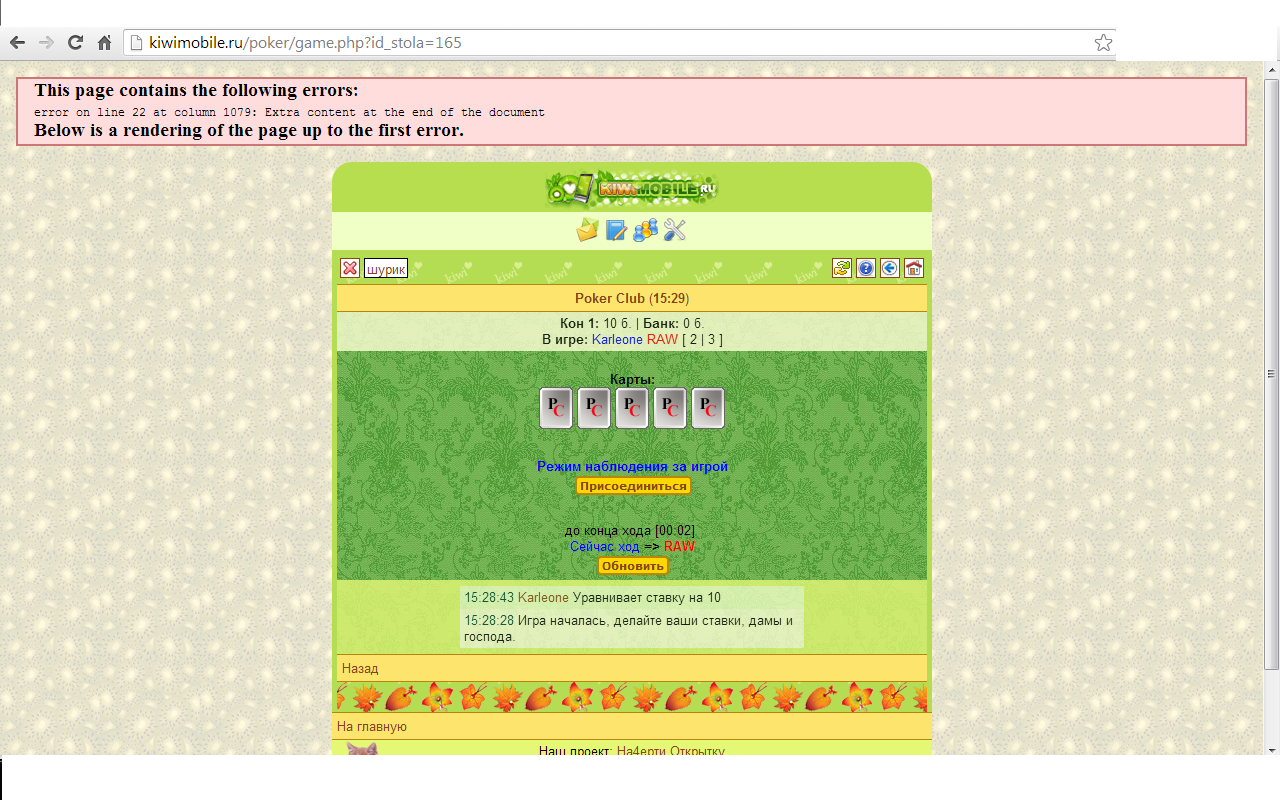Click the first face-down poker card
The image size is (1280, 800).
(x=556, y=409)
